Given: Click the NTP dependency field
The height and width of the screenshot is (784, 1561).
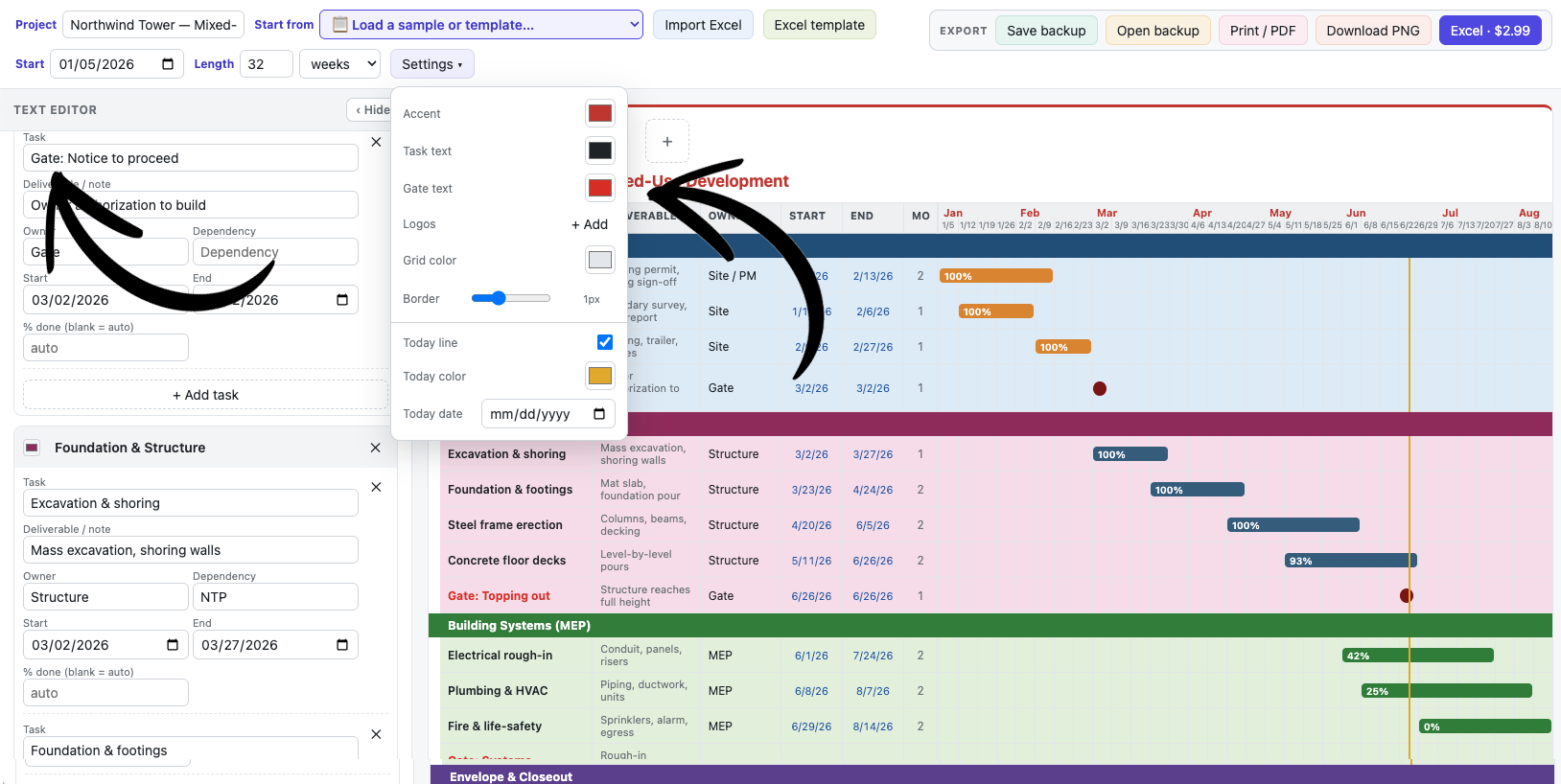Looking at the screenshot, I should (275, 597).
